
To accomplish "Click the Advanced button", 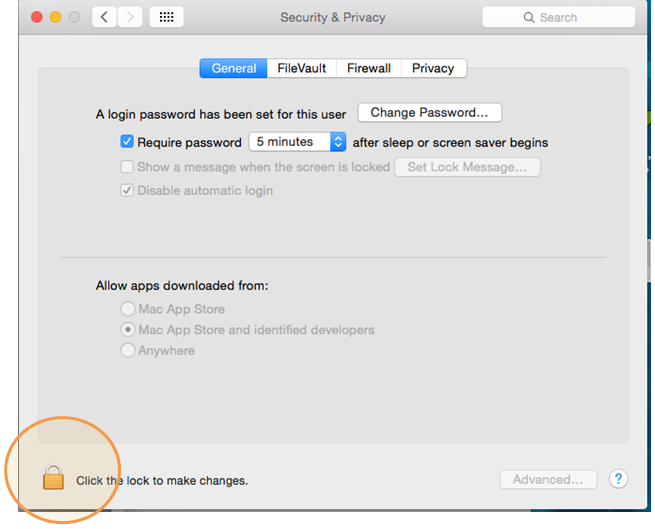I will [548, 479].
